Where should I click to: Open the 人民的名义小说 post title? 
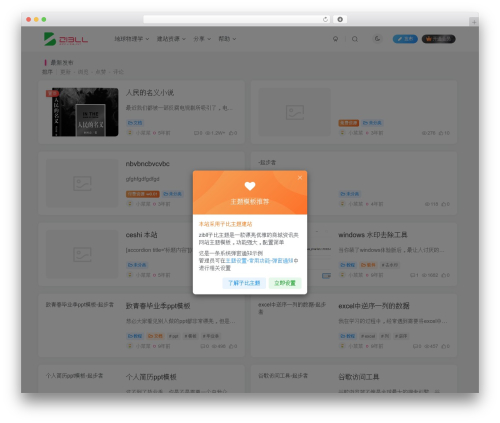(x=150, y=93)
